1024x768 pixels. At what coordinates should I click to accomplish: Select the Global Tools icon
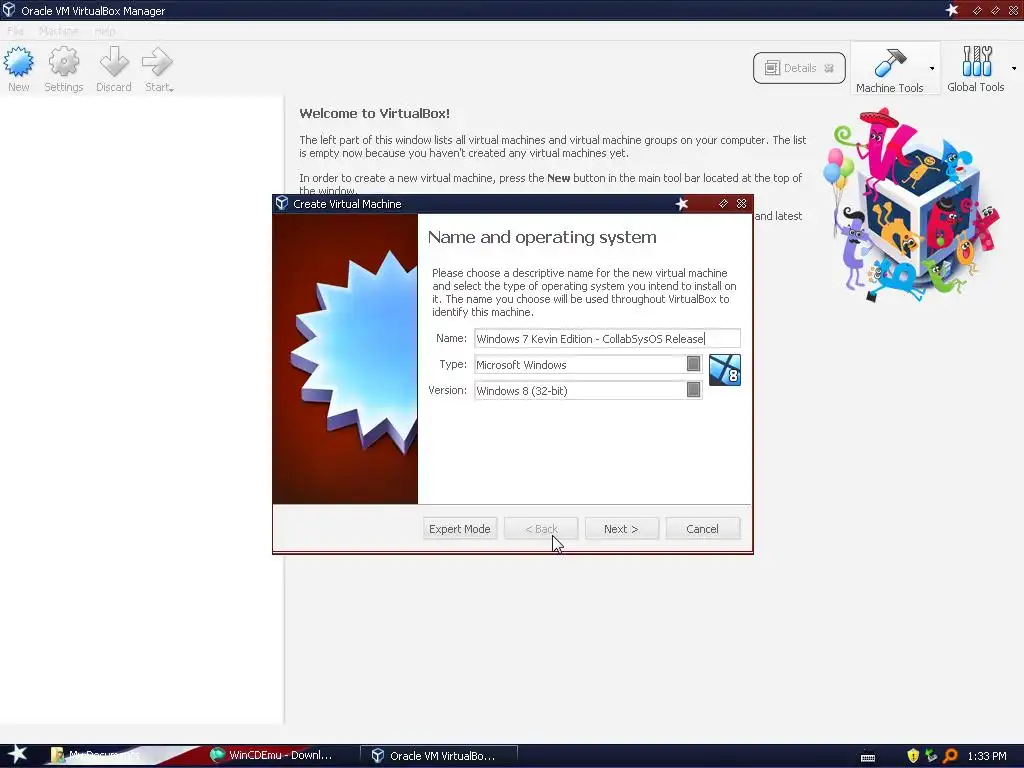(976, 61)
